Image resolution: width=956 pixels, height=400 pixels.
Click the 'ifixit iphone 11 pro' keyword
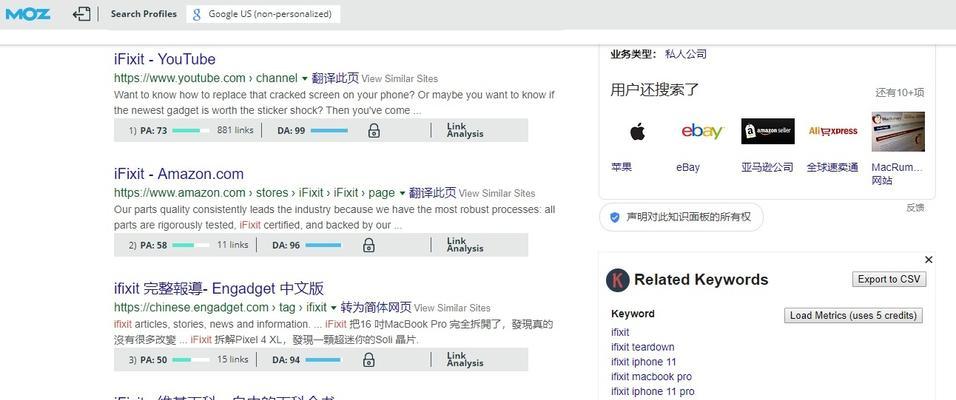[652, 391]
